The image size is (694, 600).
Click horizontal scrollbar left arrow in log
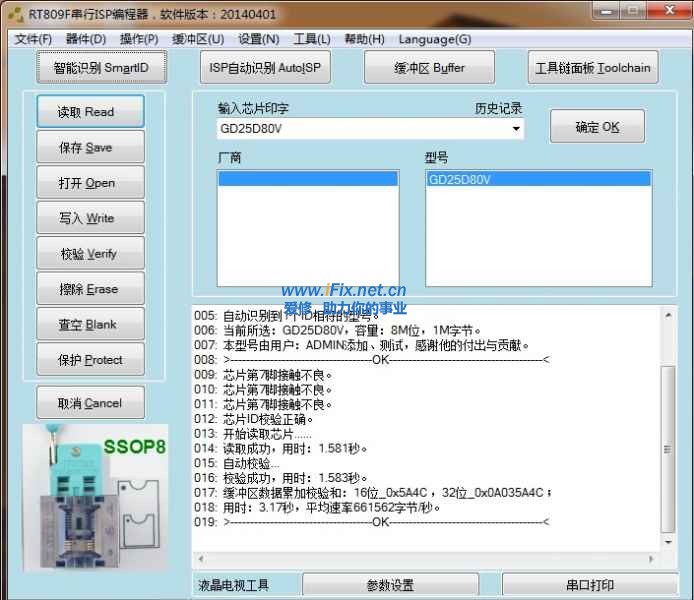(x=201, y=559)
